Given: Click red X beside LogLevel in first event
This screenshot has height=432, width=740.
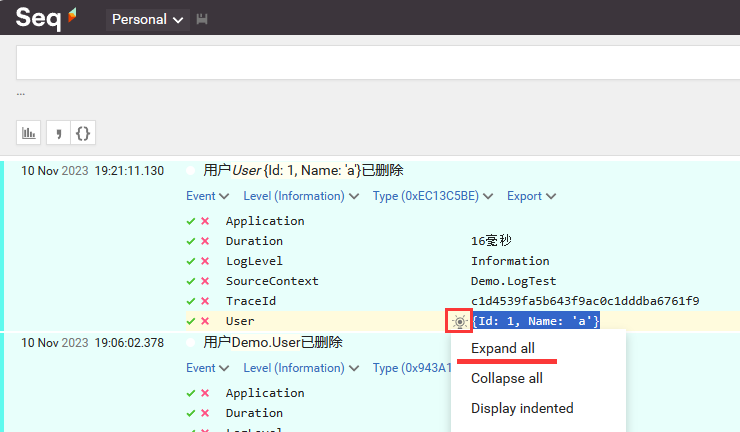Looking at the screenshot, I should pos(205,261).
